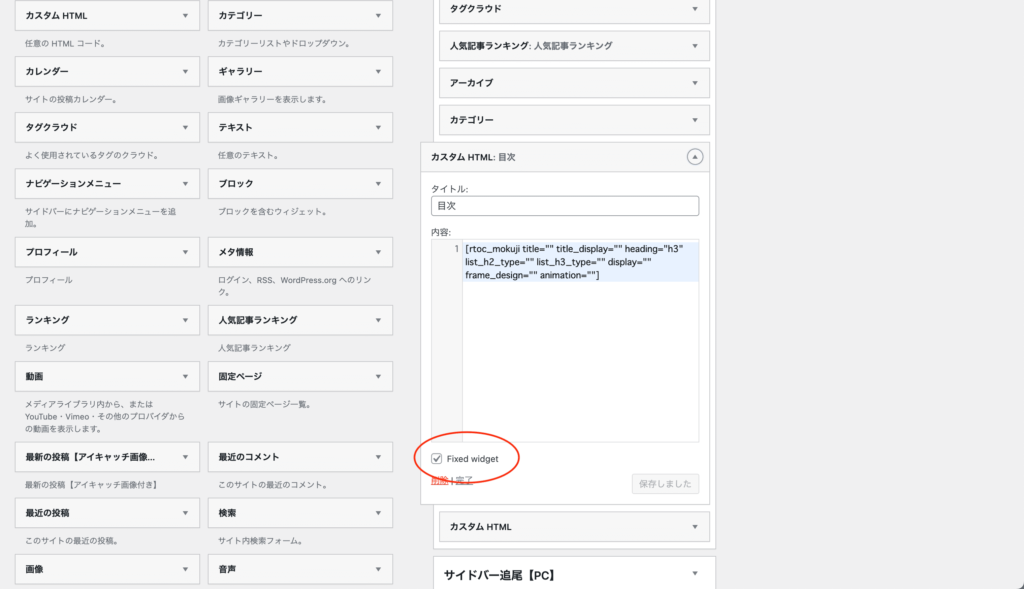Screen dimensions: 1024x589
Task: Expand the collapsed カスタム HTML sidebar widget
Action: coord(694,527)
